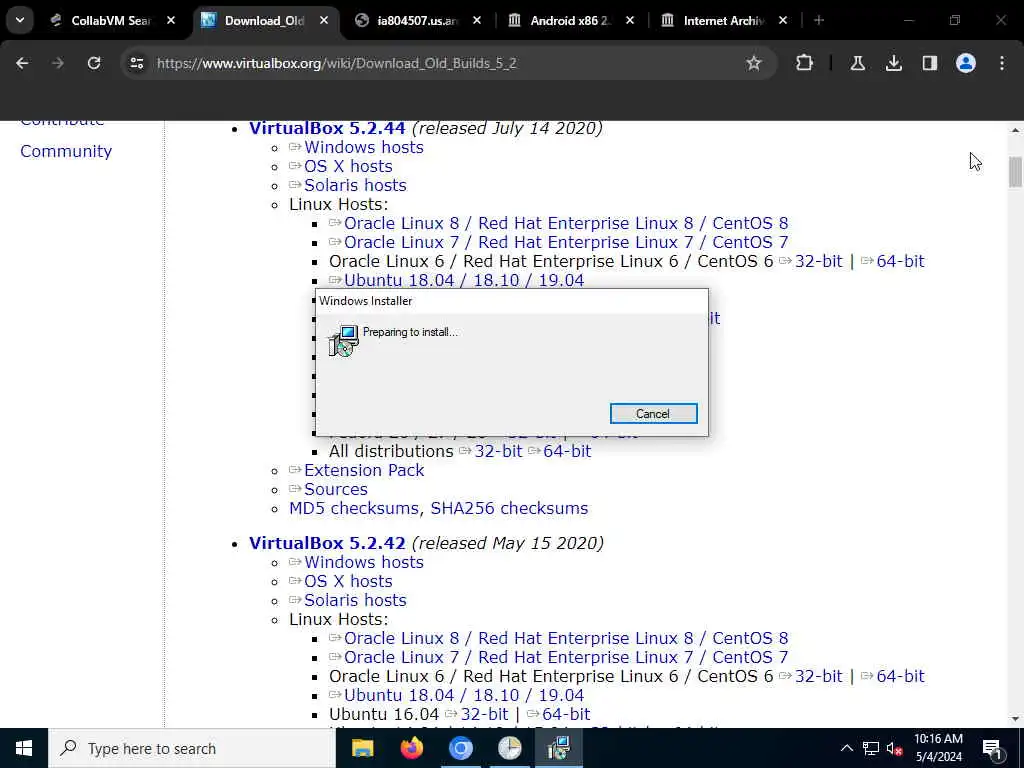Image resolution: width=1024 pixels, height=768 pixels.
Task: Select the Windows Installer taskbar icon
Action: point(558,748)
